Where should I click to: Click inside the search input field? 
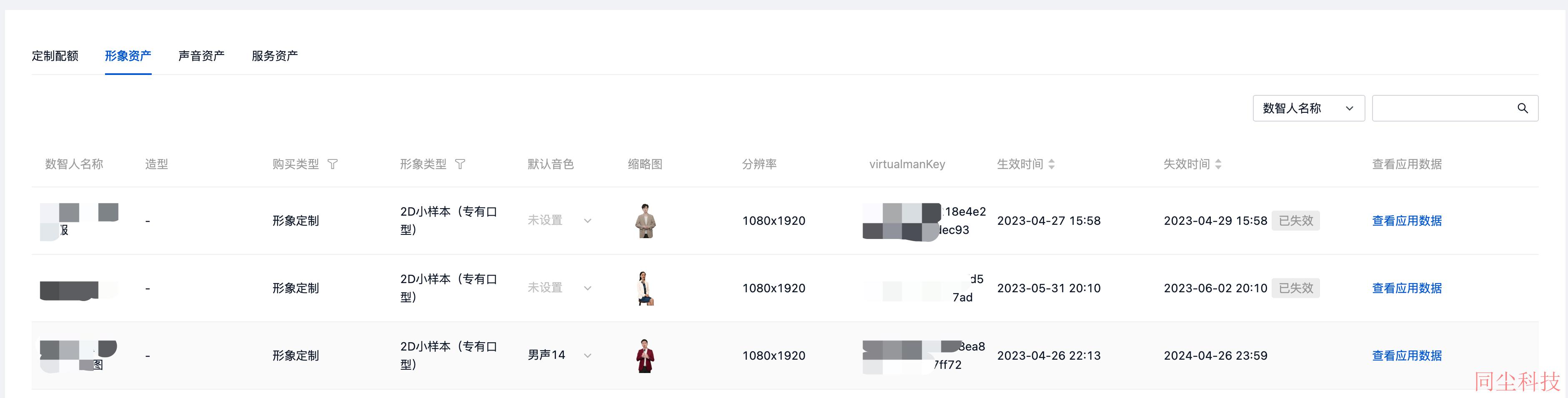(x=1444, y=108)
